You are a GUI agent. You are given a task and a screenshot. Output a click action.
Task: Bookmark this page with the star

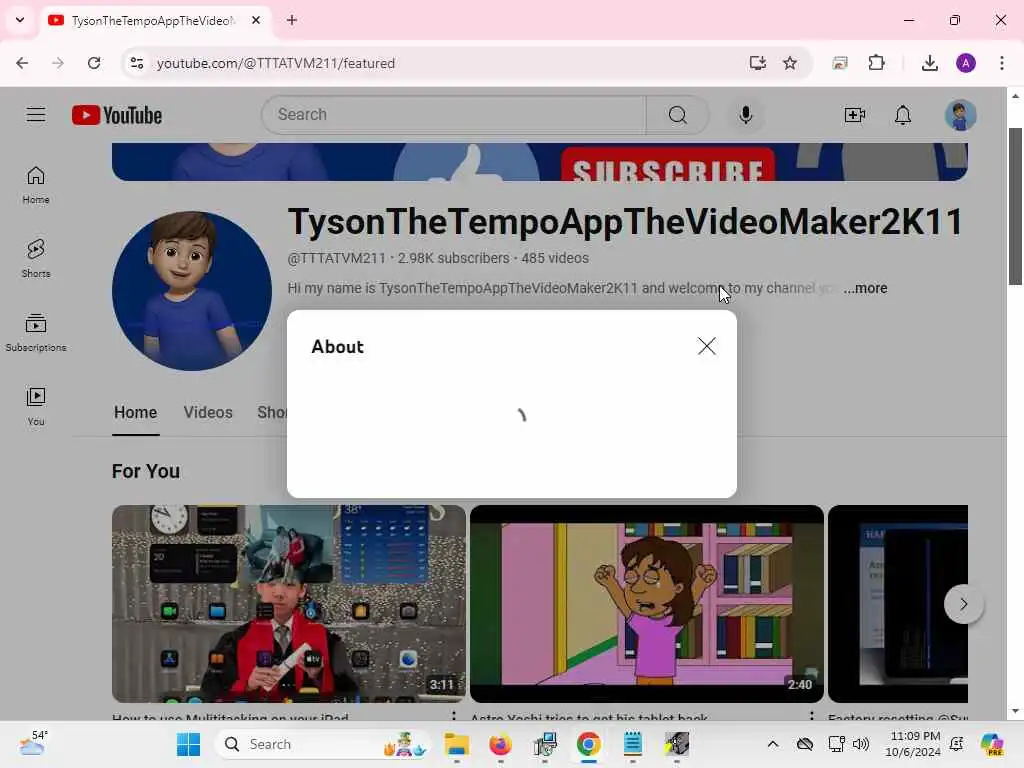pyautogui.click(x=790, y=63)
